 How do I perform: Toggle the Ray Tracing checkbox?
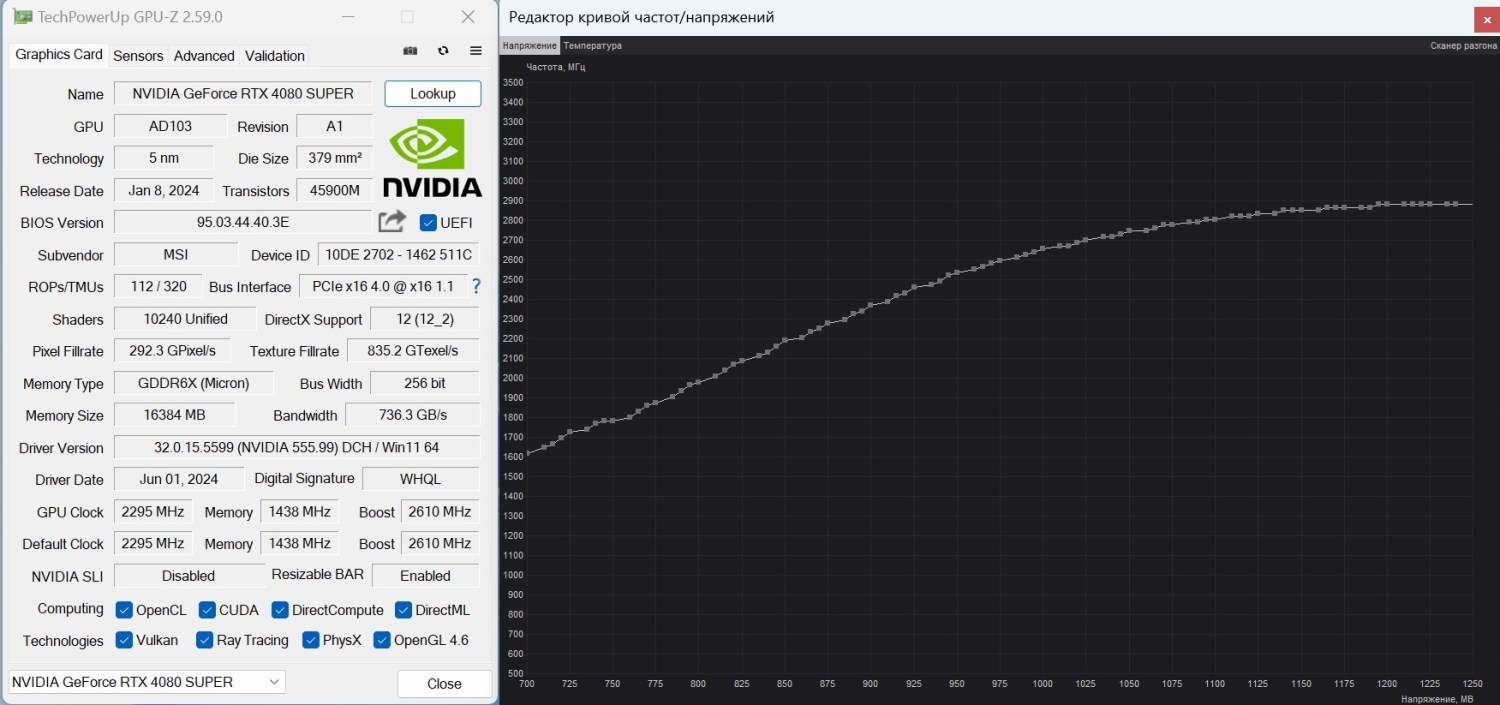point(205,639)
